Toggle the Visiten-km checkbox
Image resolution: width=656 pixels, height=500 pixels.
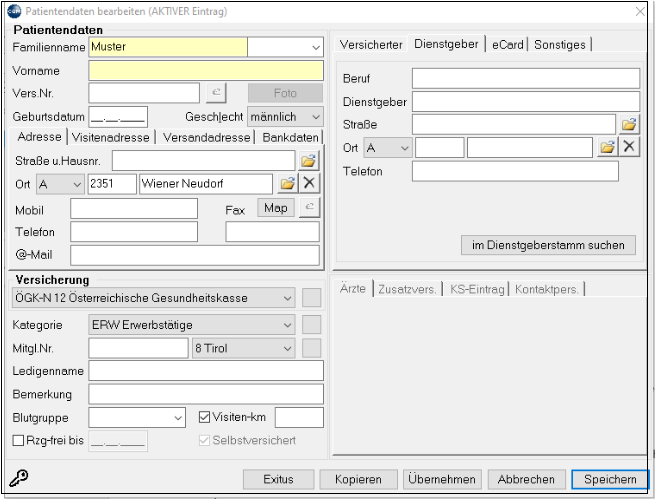point(204,417)
